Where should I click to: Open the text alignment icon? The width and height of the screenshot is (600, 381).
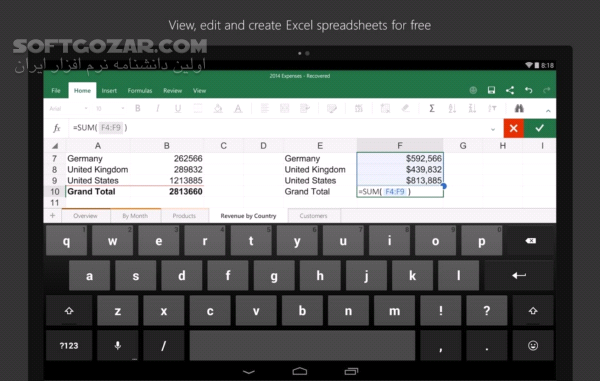[264, 109]
